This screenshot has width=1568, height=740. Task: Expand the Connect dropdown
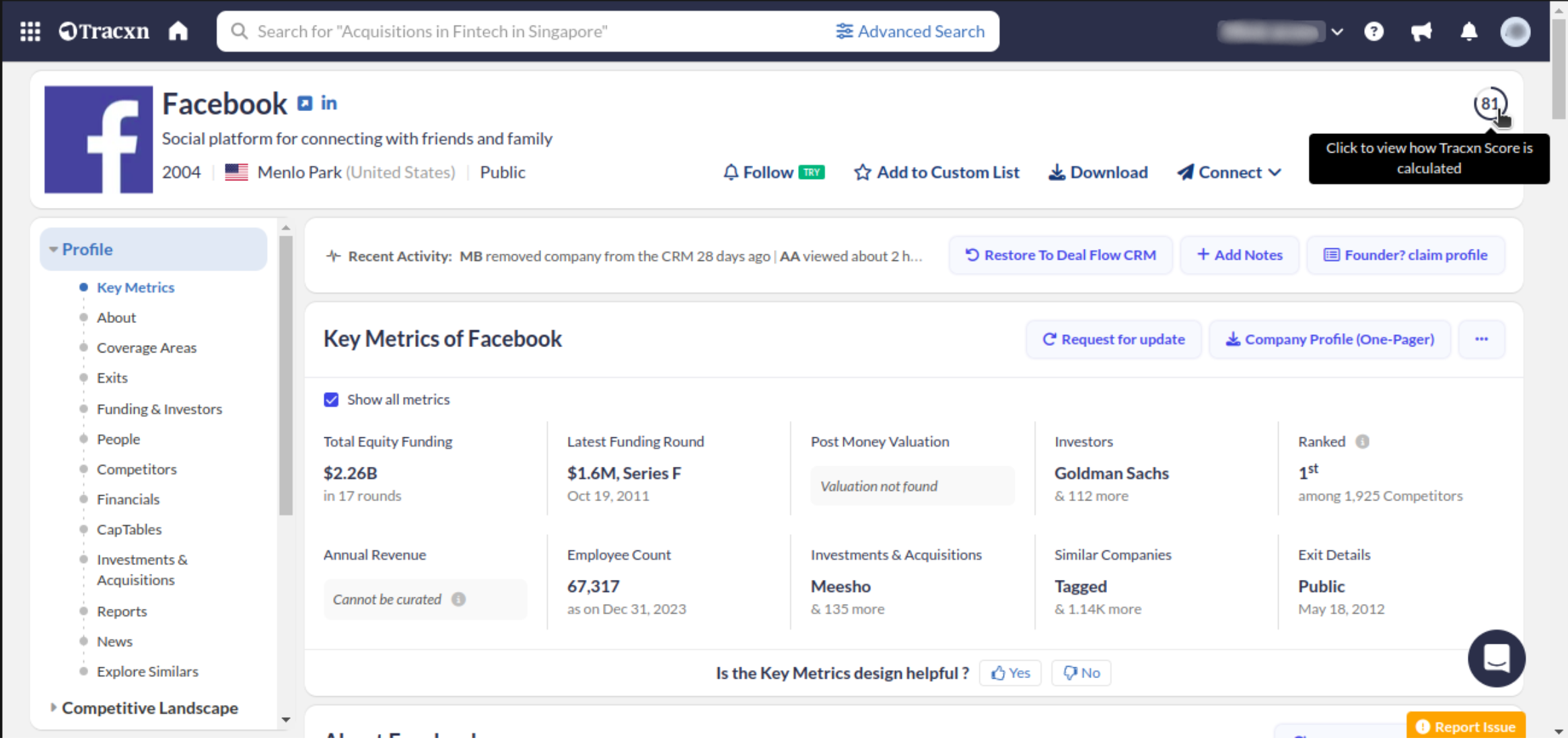pyautogui.click(x=1229, y=173)
